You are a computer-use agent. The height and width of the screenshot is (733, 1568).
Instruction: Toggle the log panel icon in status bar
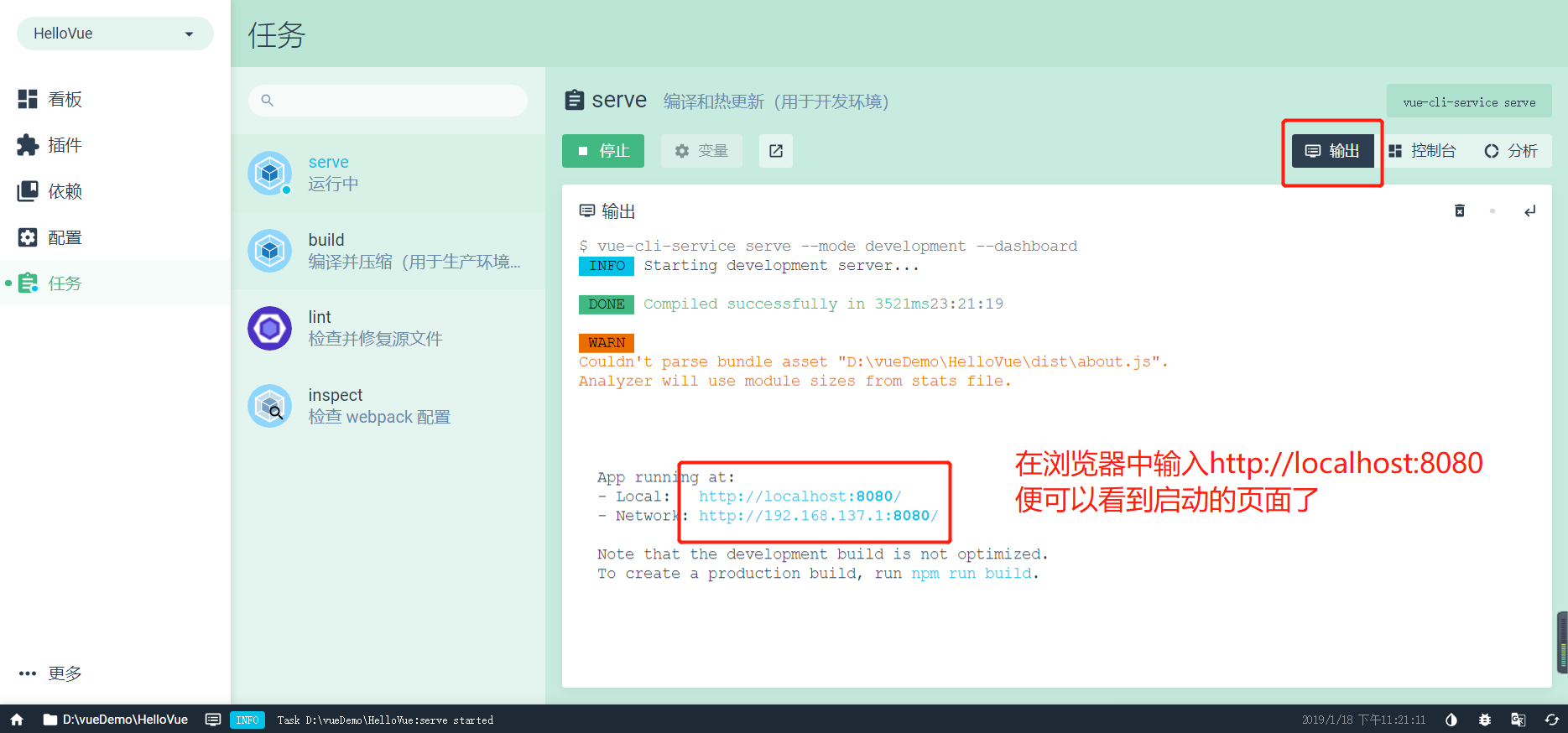213,720
